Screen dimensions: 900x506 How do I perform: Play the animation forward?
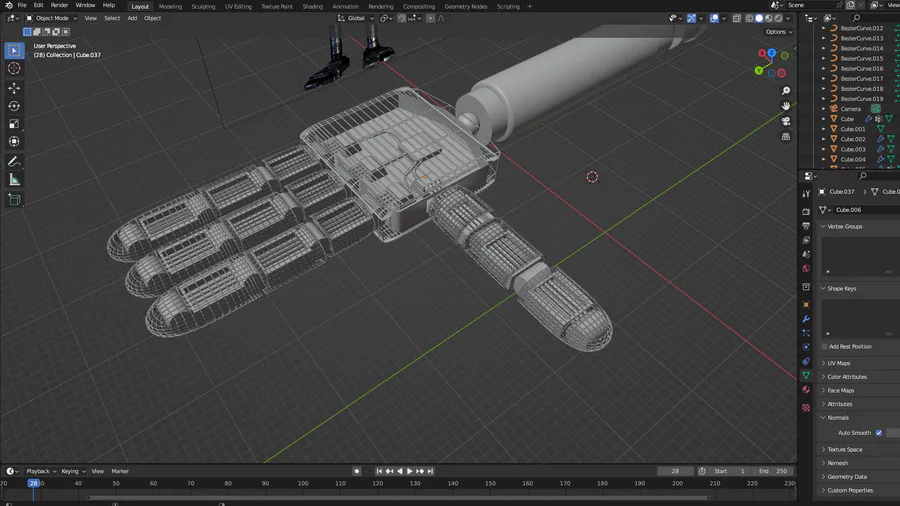[410, 471]
